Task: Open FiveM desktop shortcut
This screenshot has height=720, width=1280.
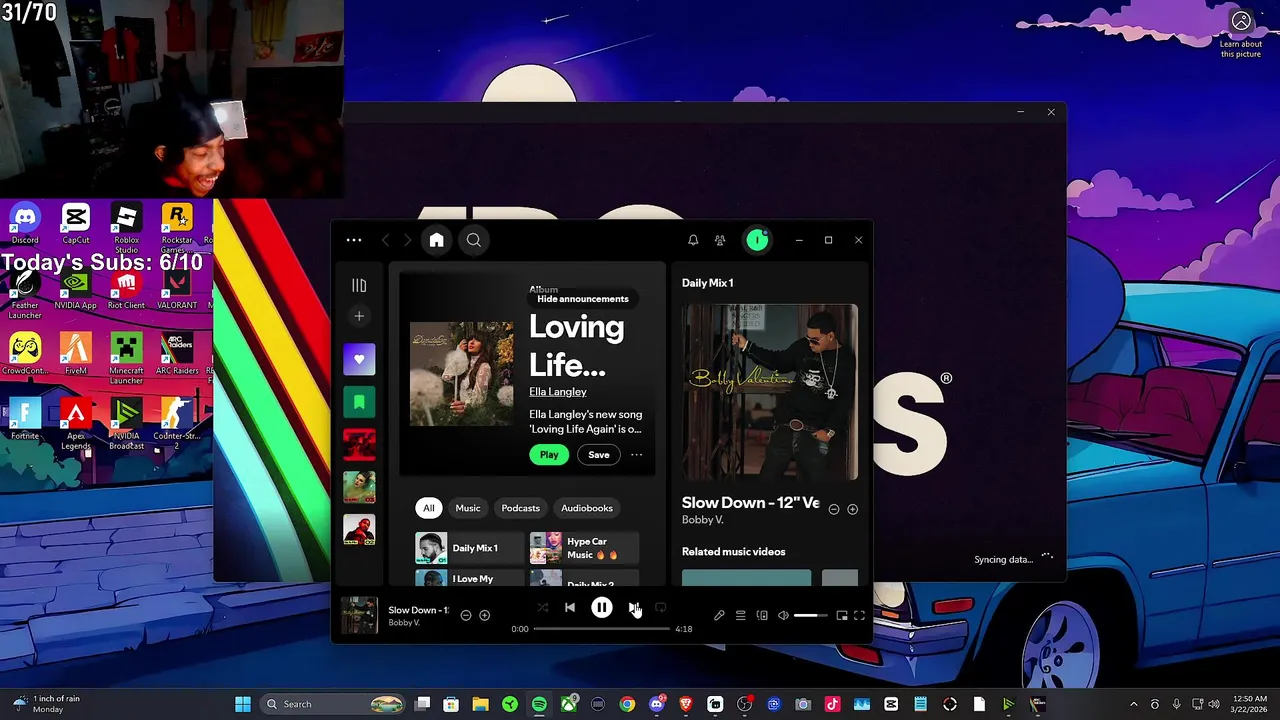Action: coord(76,354)
